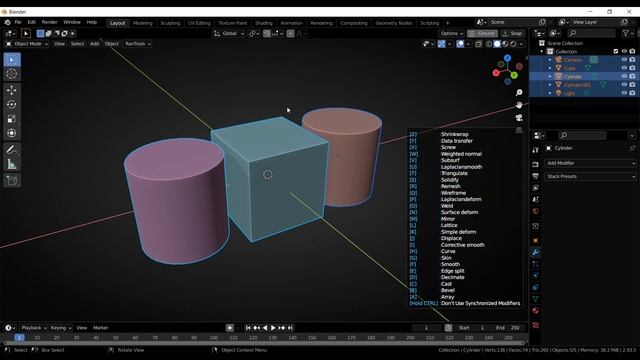Open the Modifier properties wrench tab

(536, 252)
